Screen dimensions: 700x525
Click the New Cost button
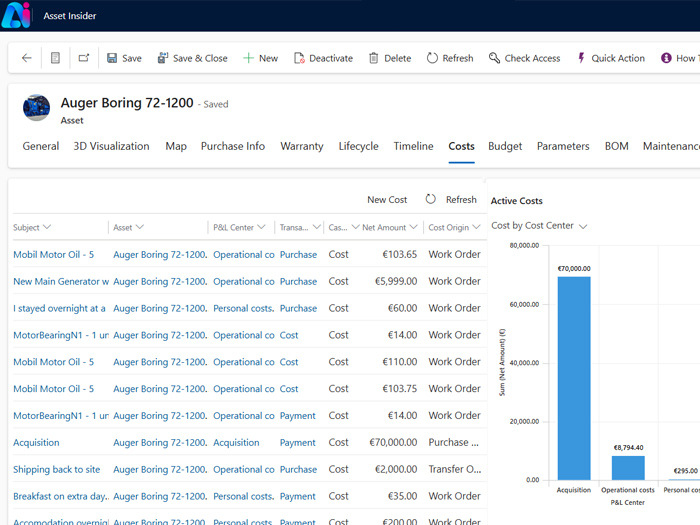tap(387, 200)
